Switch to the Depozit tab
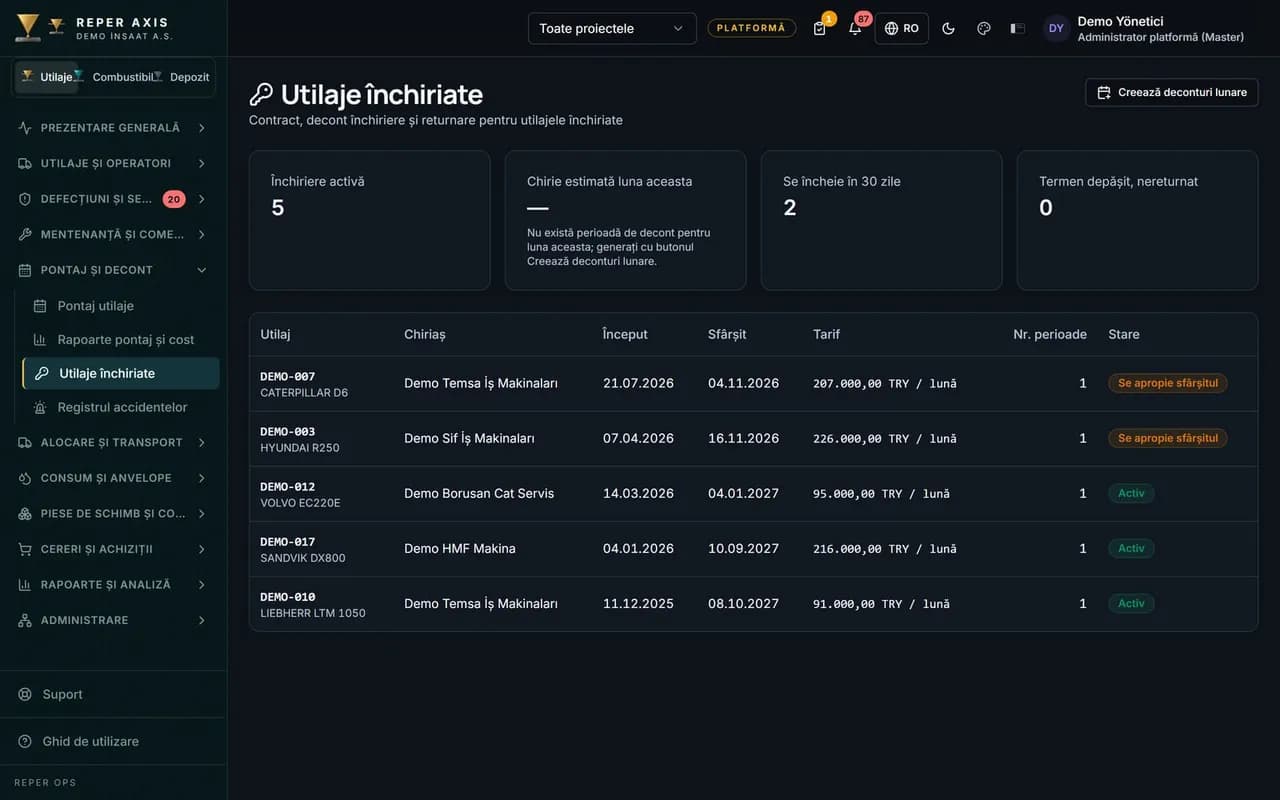The image size is (1280, 800). click(186, 77)
